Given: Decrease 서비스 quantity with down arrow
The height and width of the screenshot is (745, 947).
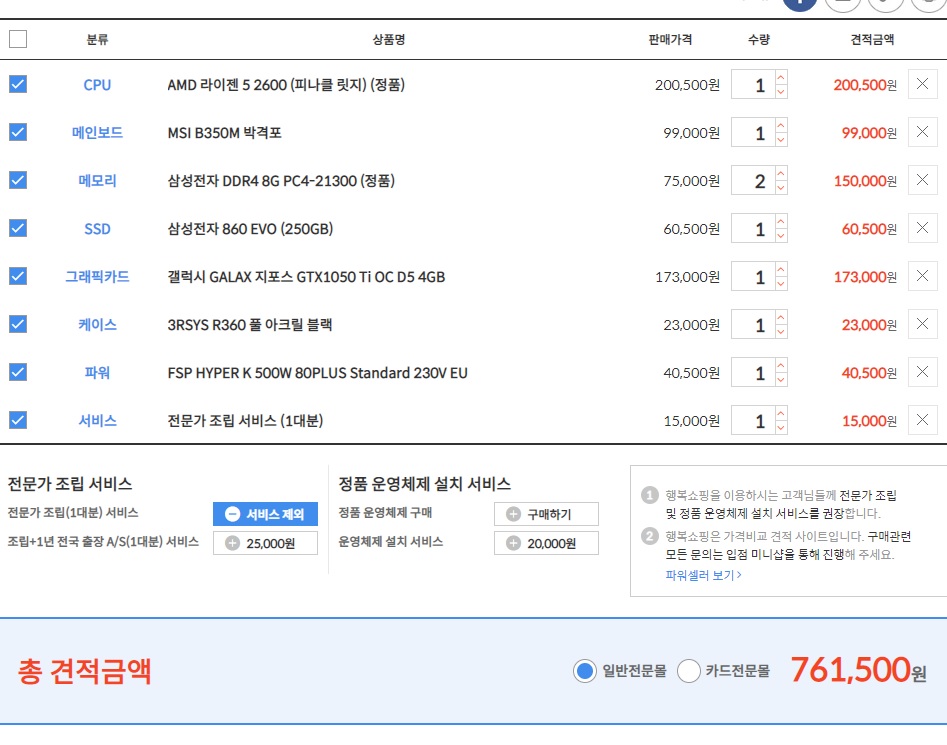Looking at the screenshot, I should coord(781,427).
